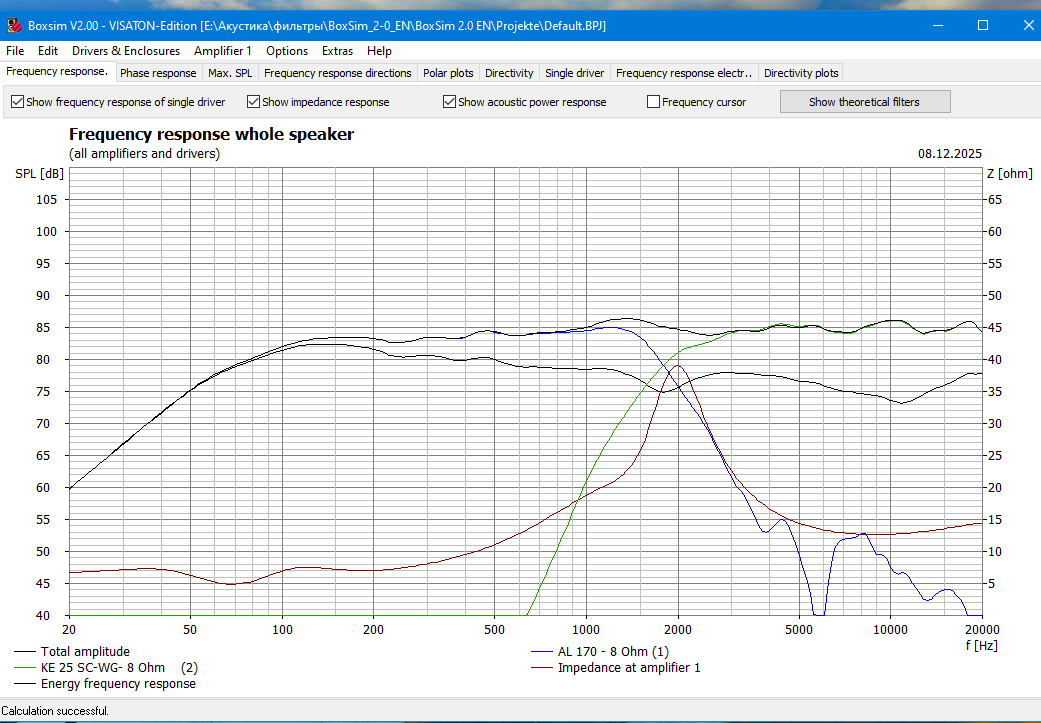Open the Options menu
Screen dimensions: 1041x723
(x=287, y=50)
